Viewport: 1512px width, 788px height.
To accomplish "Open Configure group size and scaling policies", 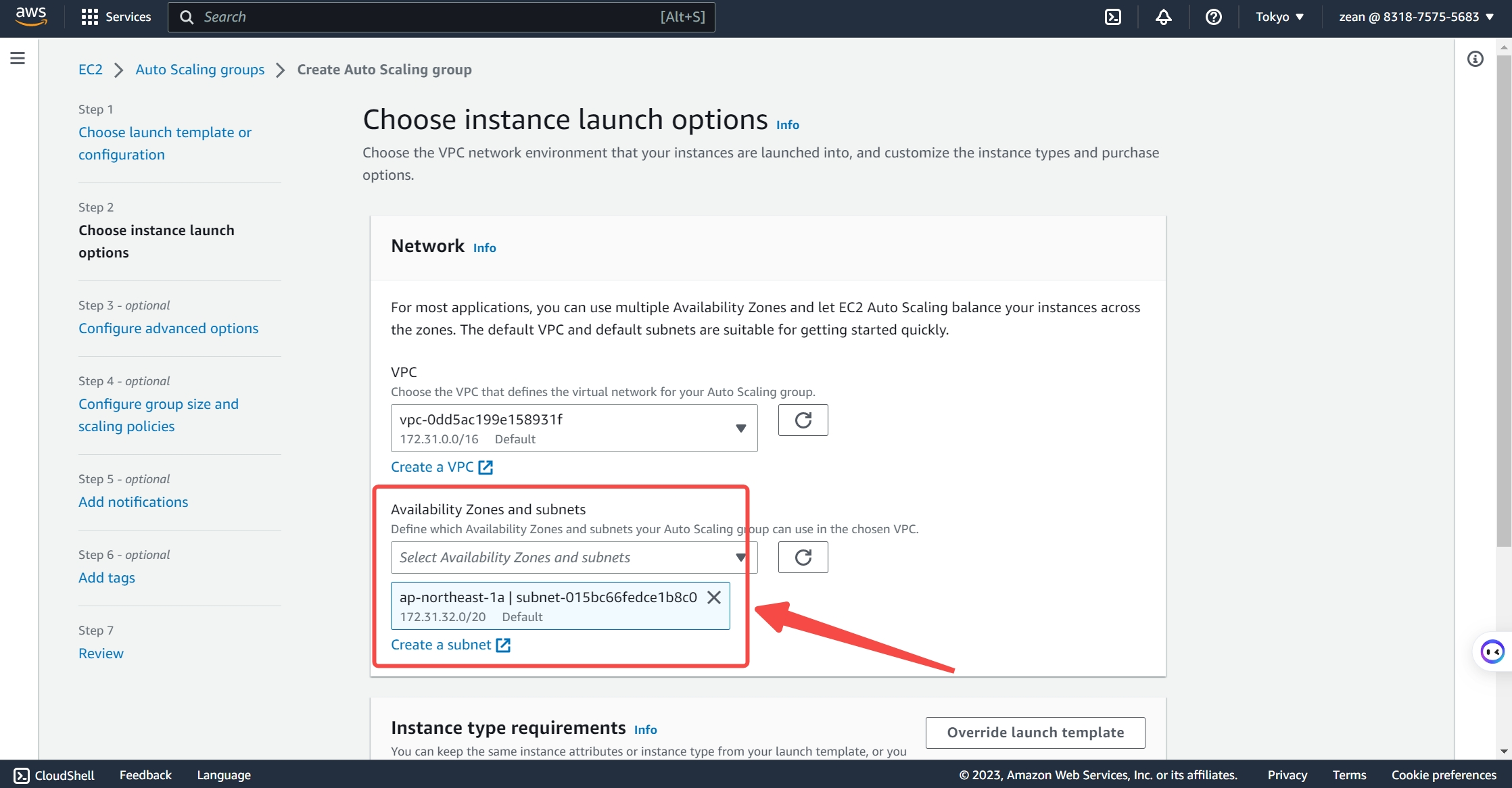I will click(x=159, y=415).
